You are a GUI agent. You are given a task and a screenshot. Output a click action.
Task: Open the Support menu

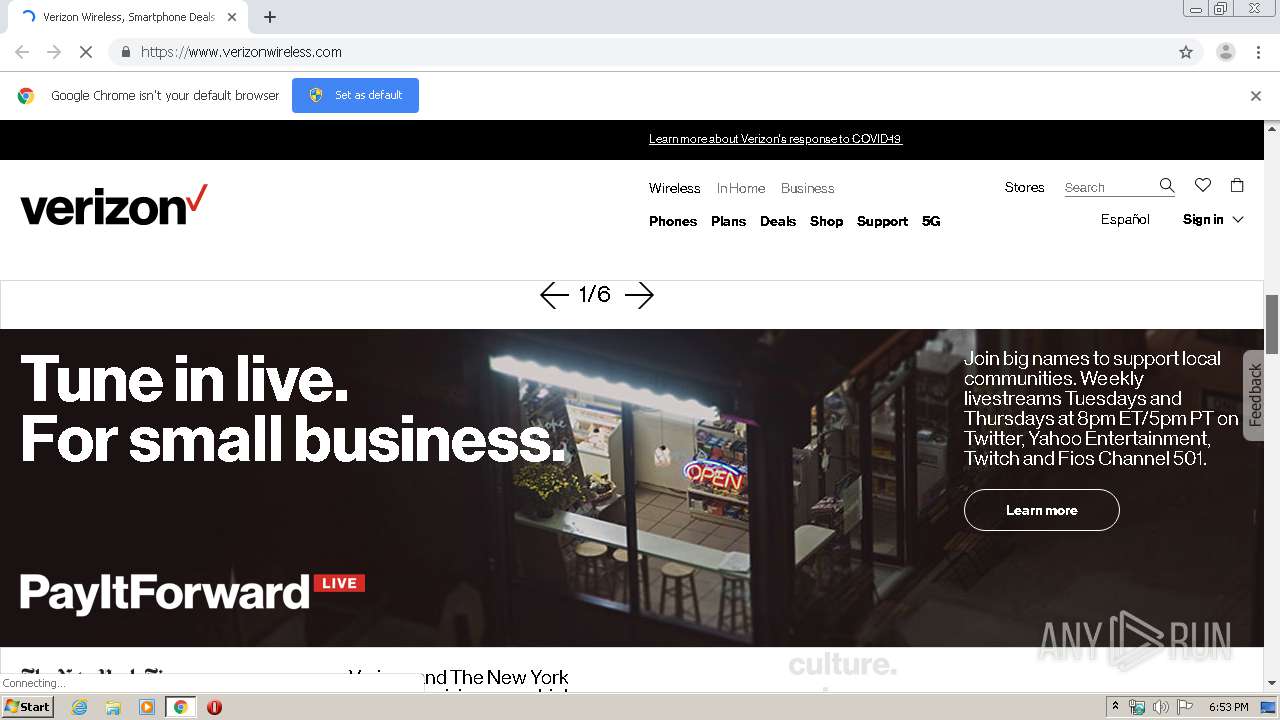pos(882,221)
